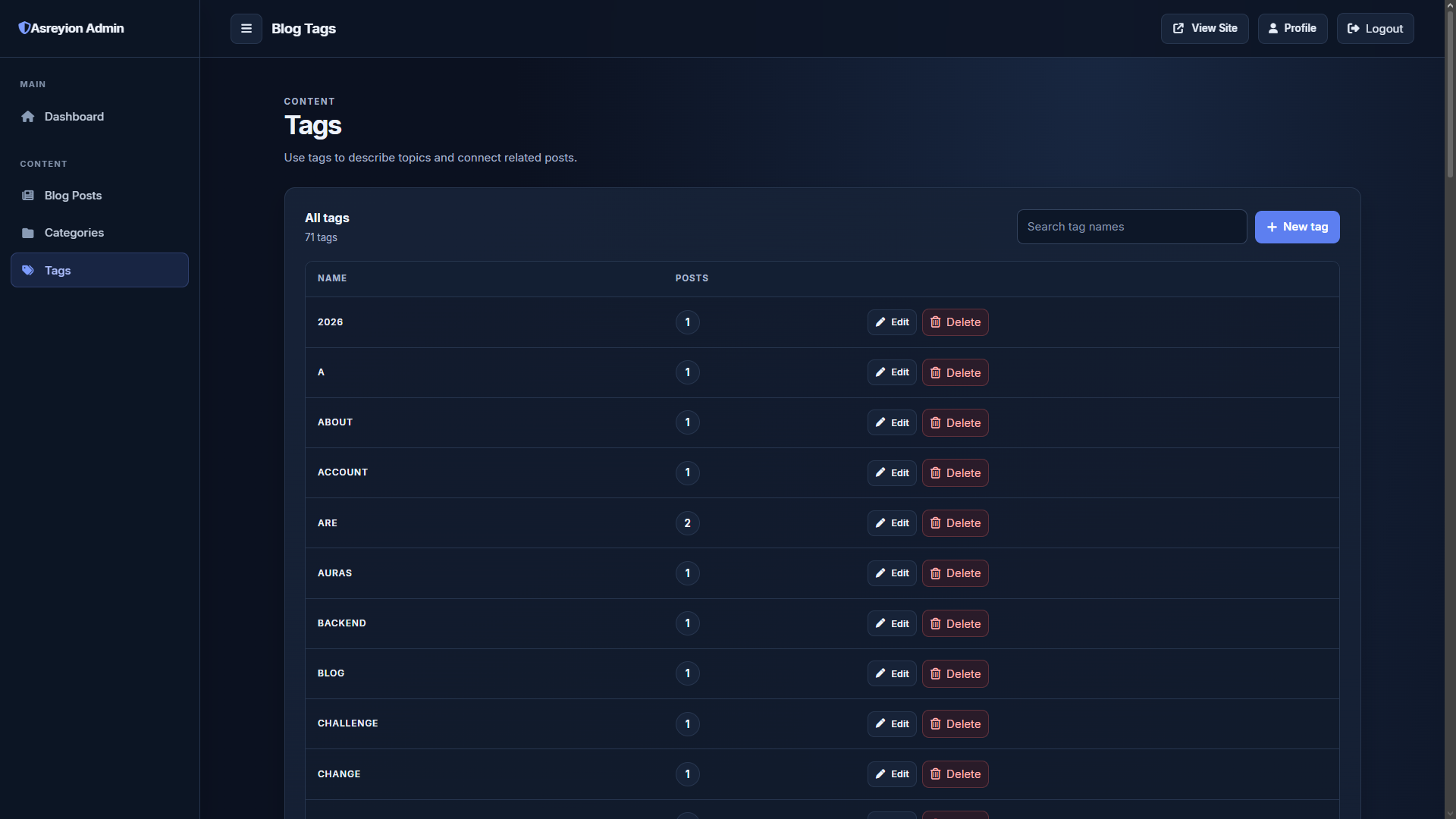The height and width of the screenshot is (819, 1456).
Task: Click the trash icon for tag 2026
Action: point(936,322)
